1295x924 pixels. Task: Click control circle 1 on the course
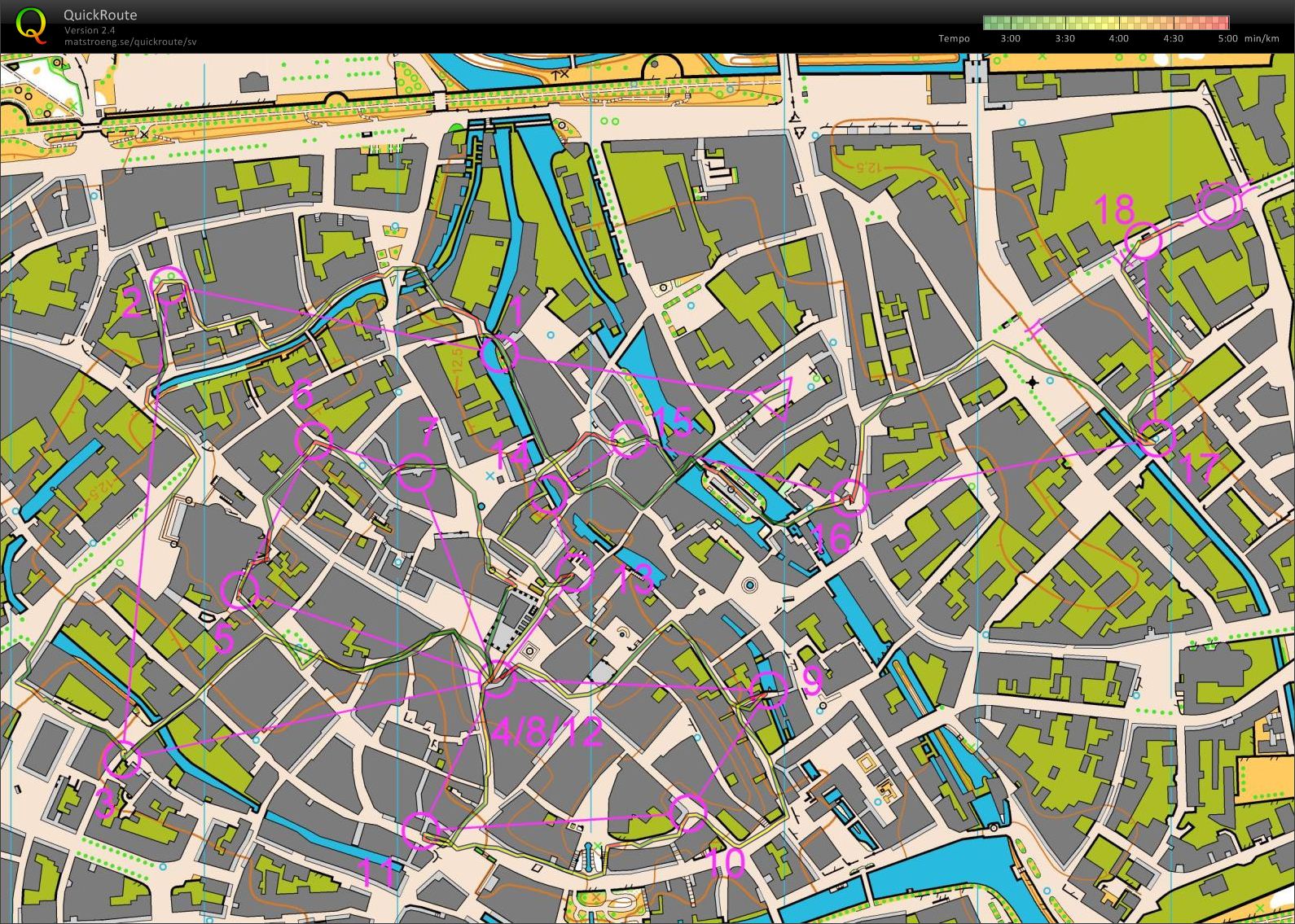click(499, 354)
